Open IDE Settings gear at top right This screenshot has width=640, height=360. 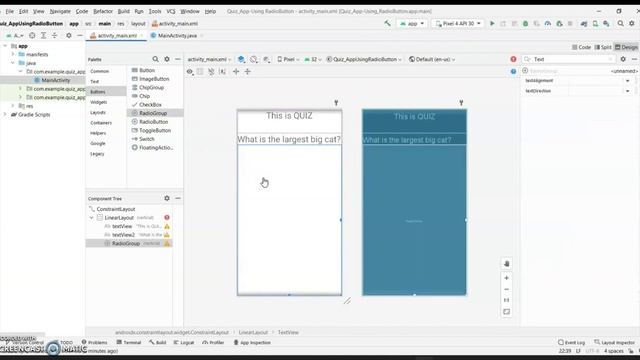(631, 24)
